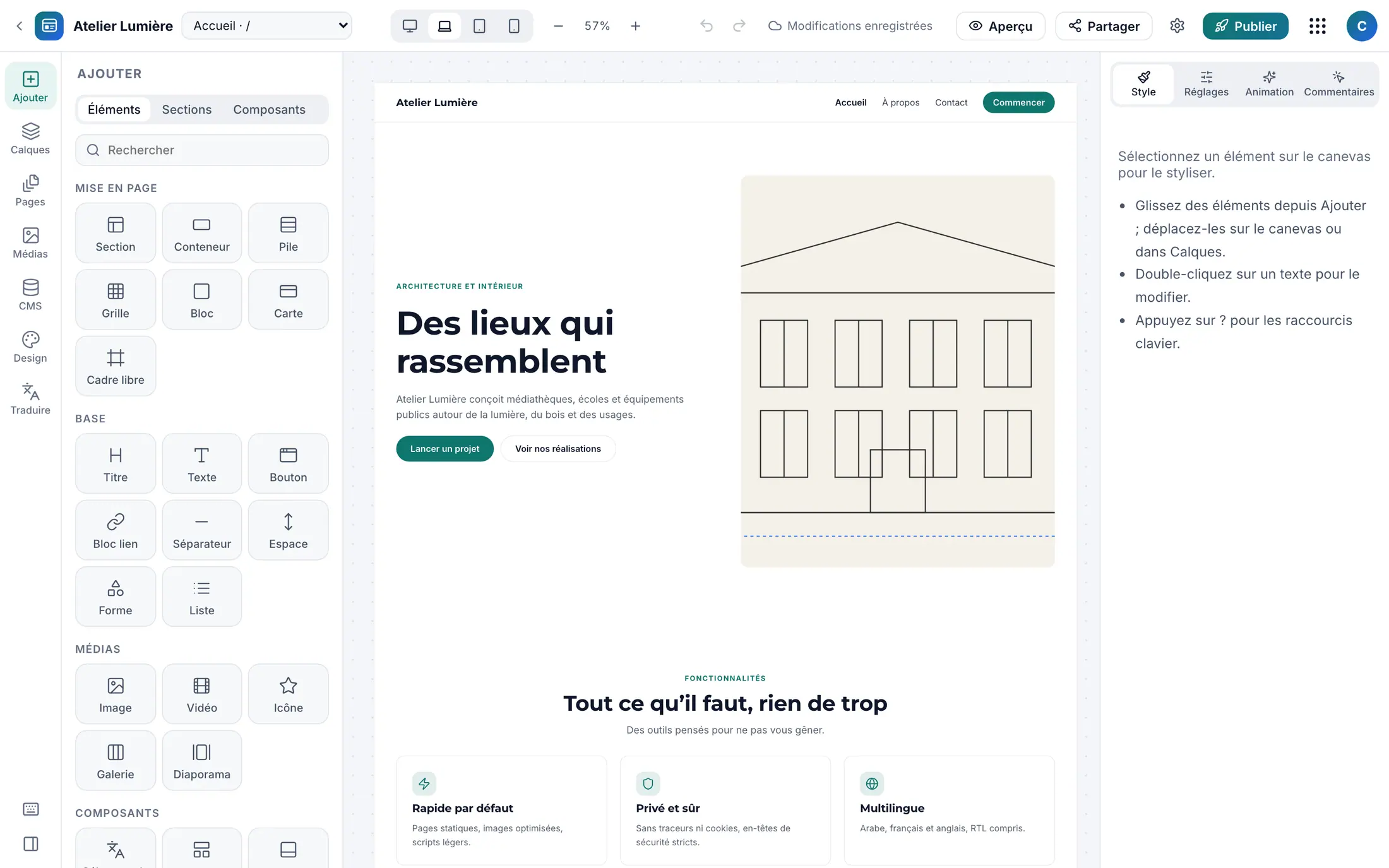Click the Commencer nav button on canvas
The height and width of the screenshot is (868, 1389).
tap(1018, 102)
